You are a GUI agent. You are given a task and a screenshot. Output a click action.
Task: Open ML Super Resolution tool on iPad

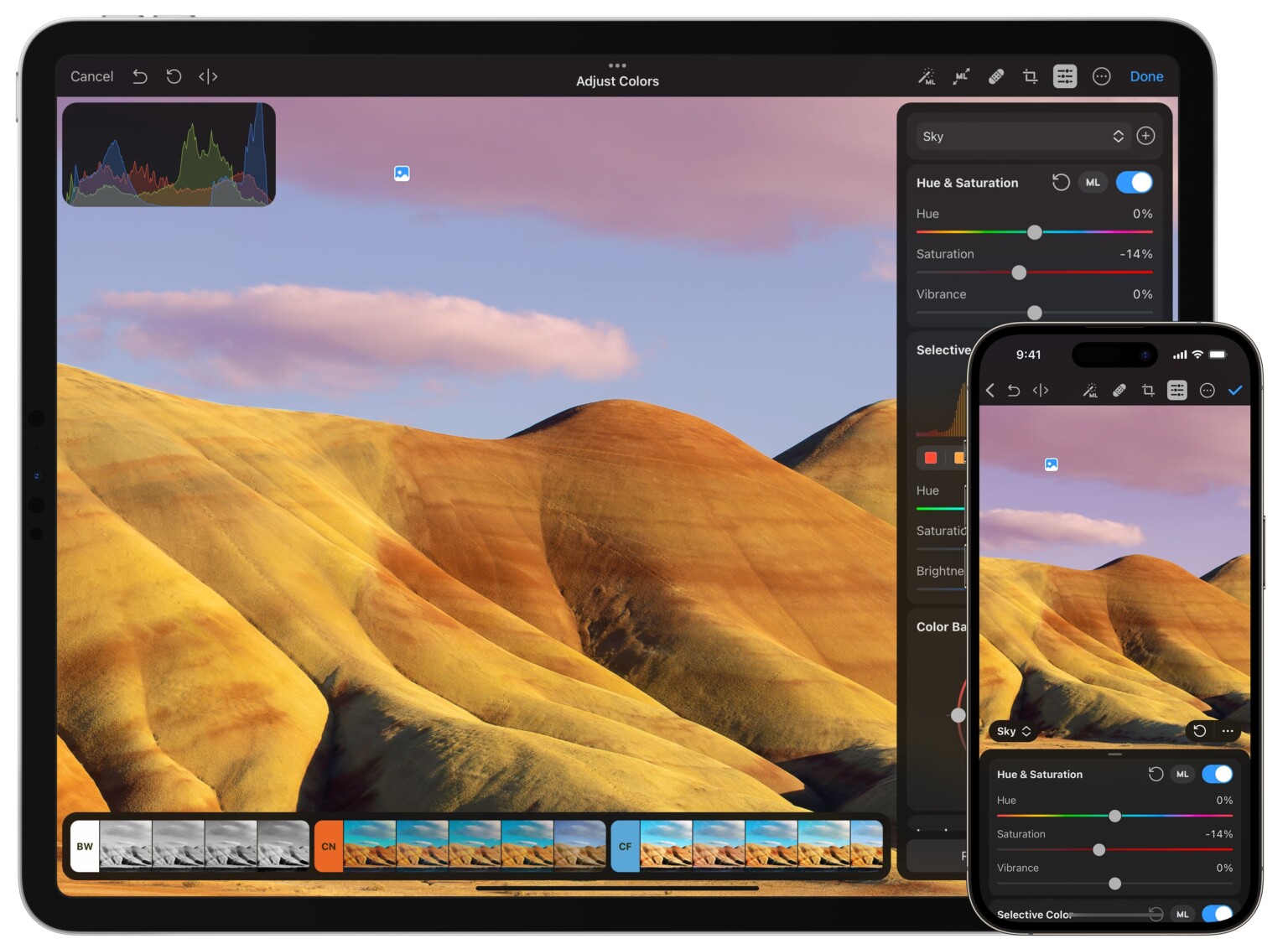point(962,76)
